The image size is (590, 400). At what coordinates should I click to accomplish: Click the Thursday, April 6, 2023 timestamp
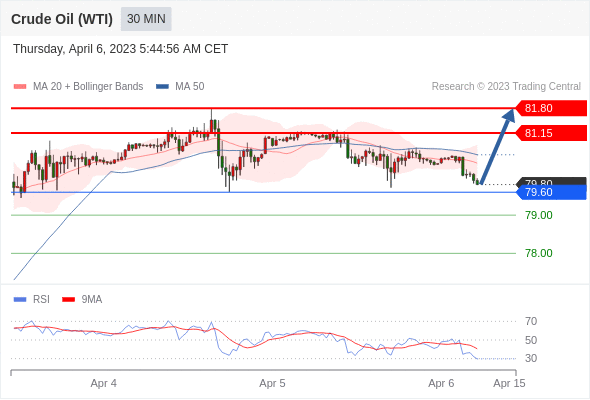[120, 49]
